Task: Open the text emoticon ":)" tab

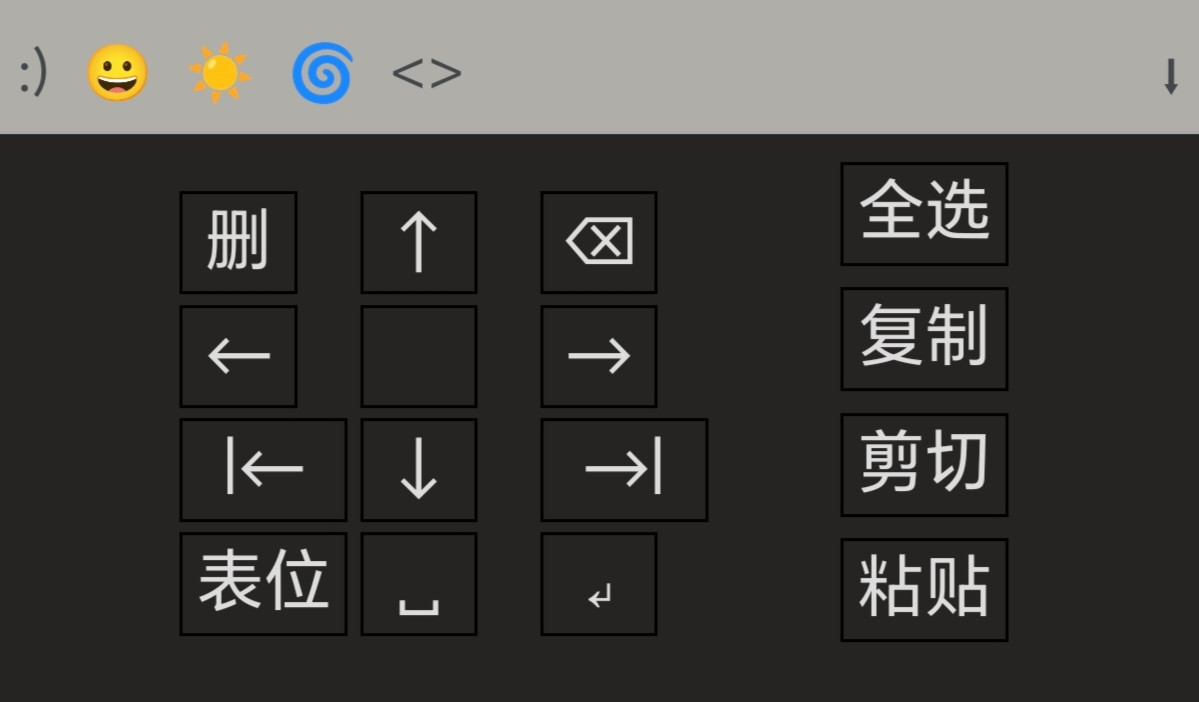Action: pyautogui.click(x=34, y=73)
